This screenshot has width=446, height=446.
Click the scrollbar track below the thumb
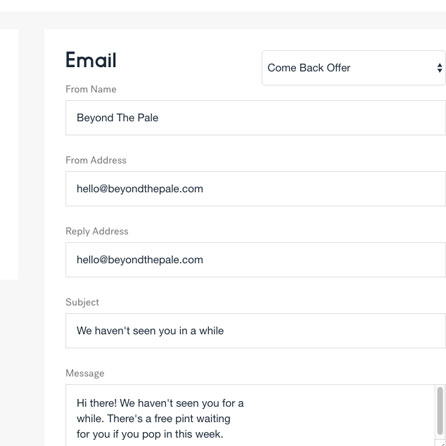440,438
